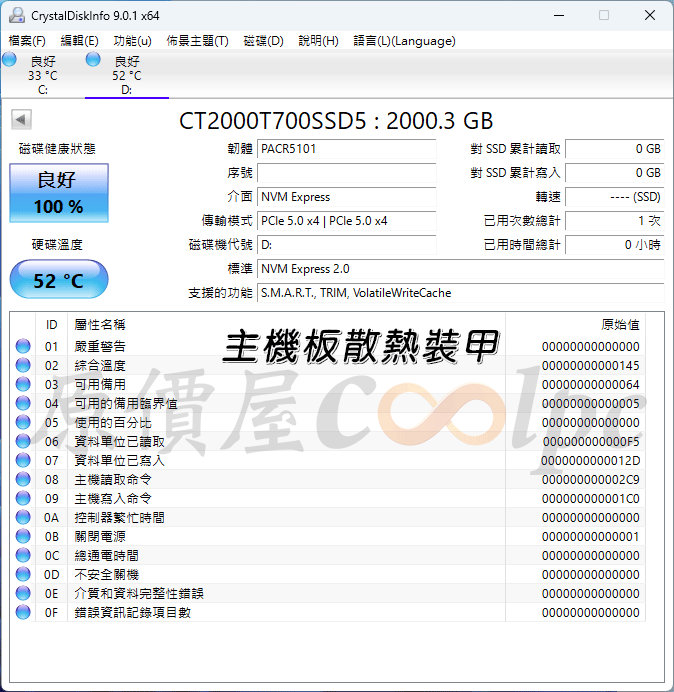Click the previous disk arrow button

pos(21,119)
